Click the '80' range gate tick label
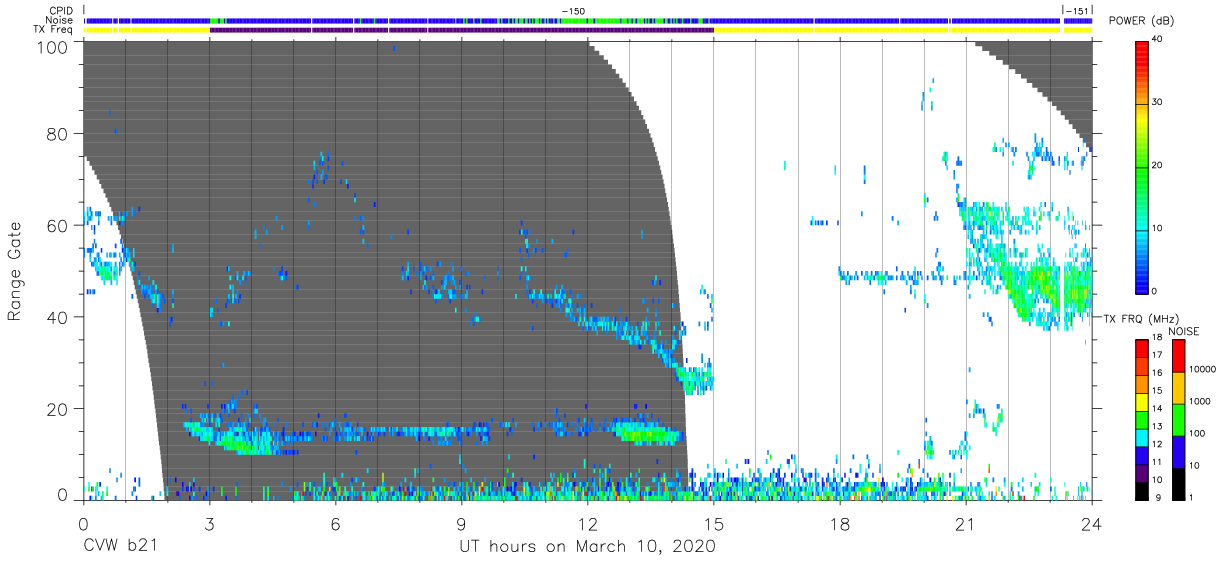The image size is (1228, 567). [57, 134]
